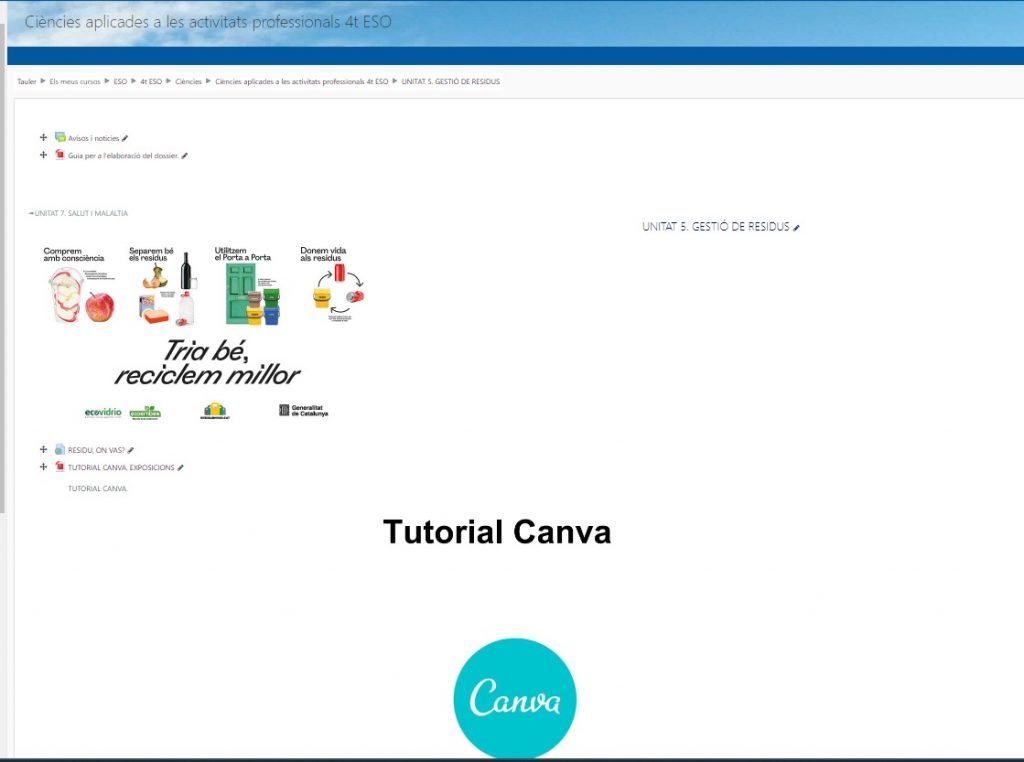The image size is (1024, 762).
Task: Edit title pencil next to Avisos i notícies
Action: coord(125,139)
